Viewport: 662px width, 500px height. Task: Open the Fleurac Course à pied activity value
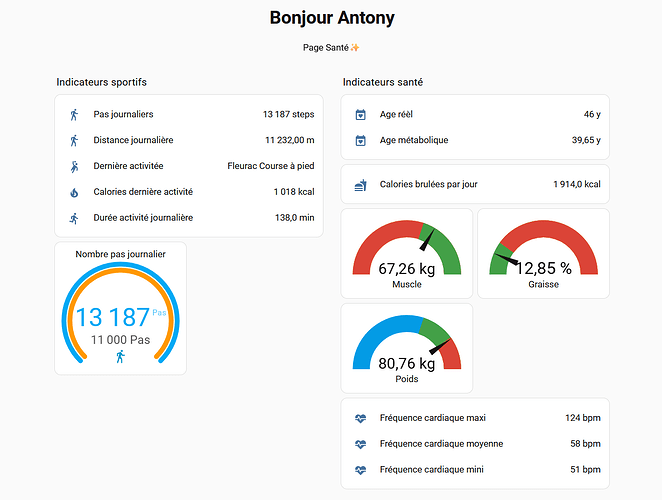(x=271, y=166)
